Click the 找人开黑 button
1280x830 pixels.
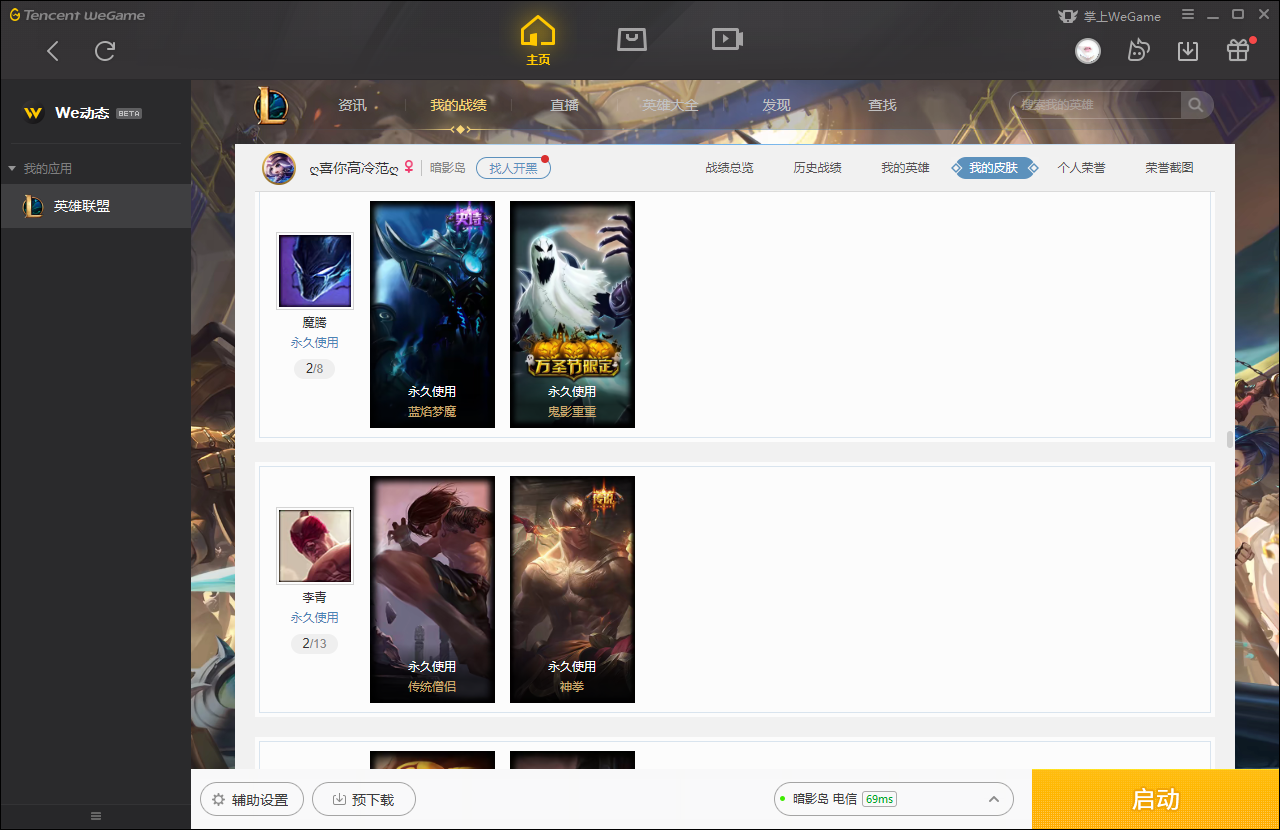click(513, 168)
